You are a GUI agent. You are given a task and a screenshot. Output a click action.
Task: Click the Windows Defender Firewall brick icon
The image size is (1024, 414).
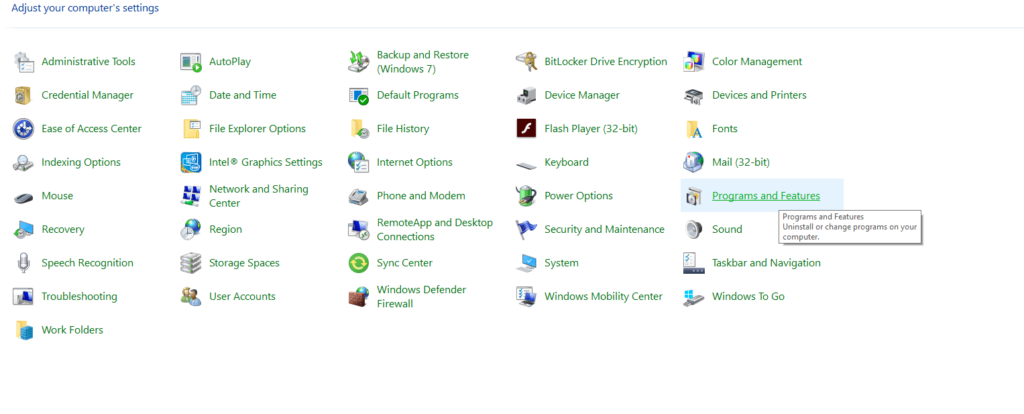359,296
